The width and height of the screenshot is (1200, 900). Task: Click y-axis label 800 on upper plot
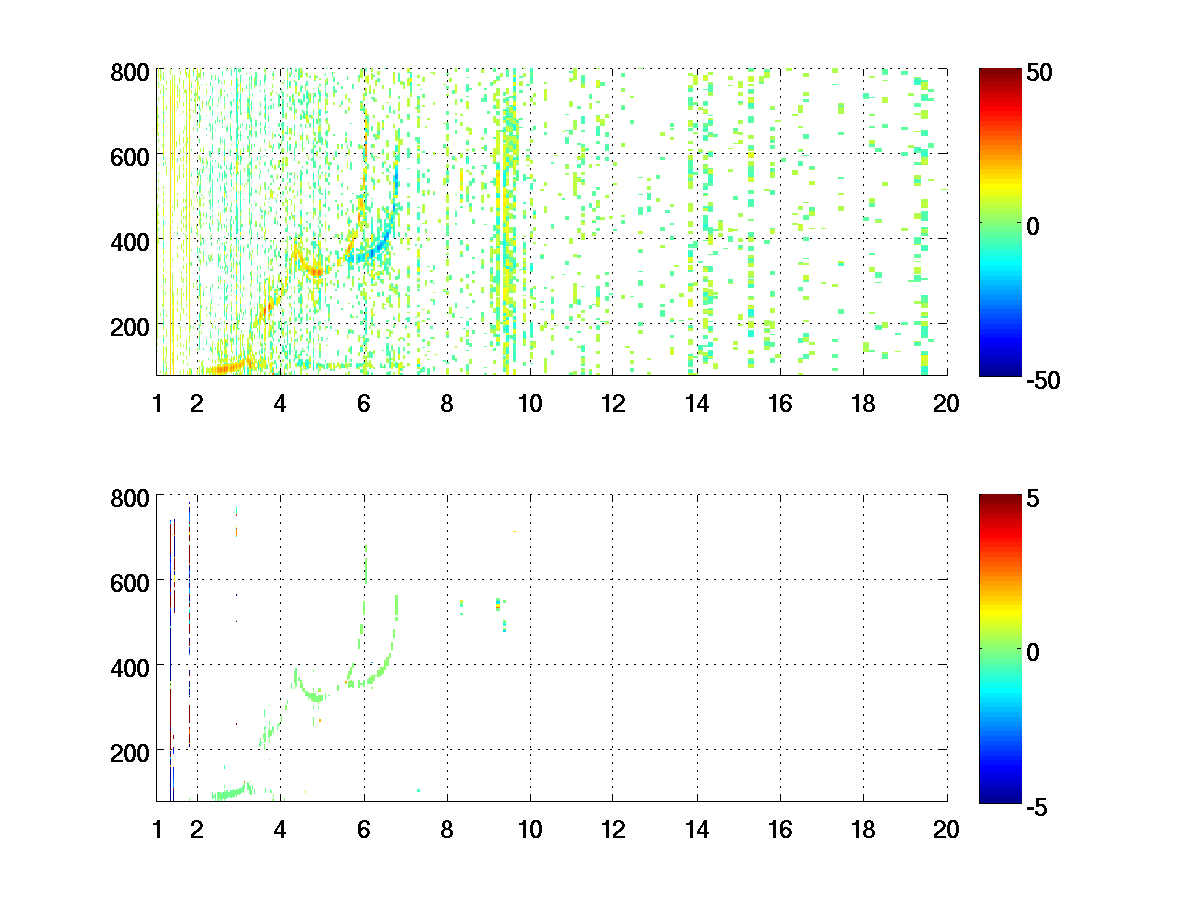(131, 72)
